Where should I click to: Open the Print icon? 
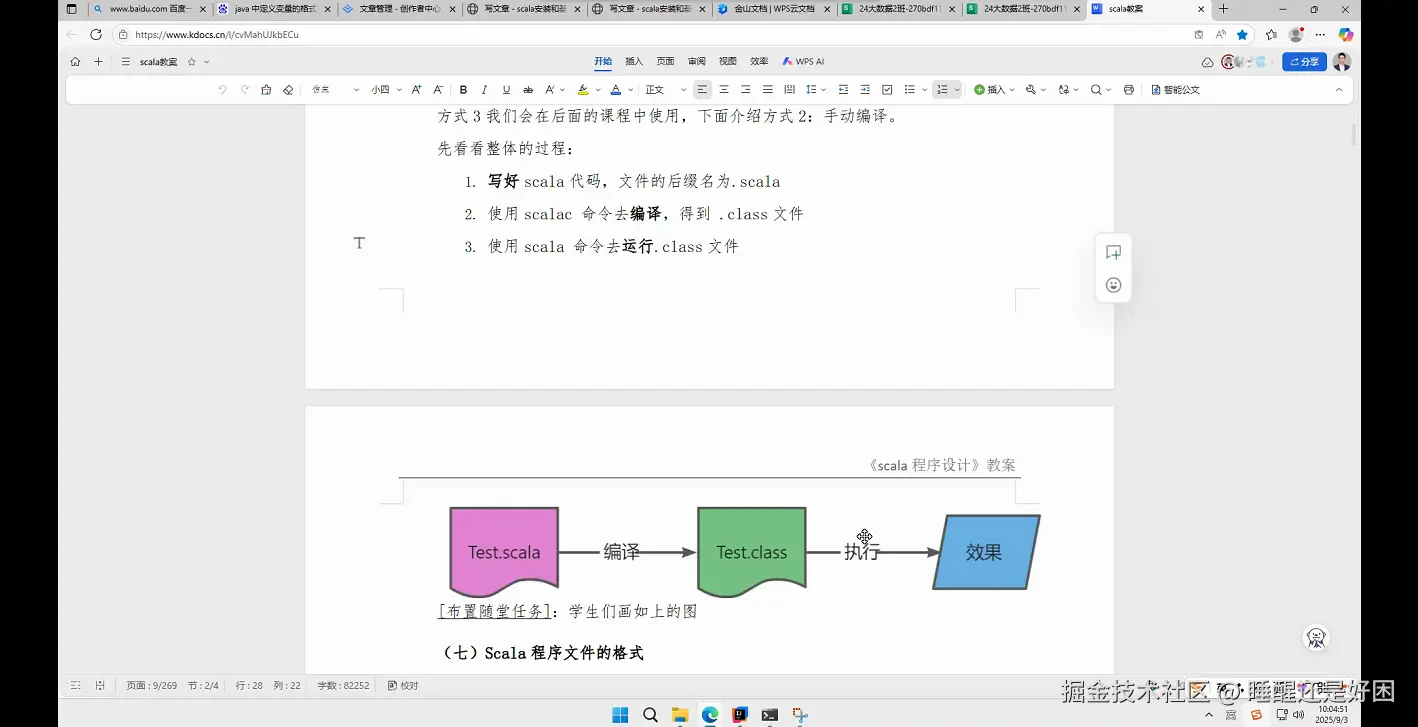click(x=1130, y=89)
